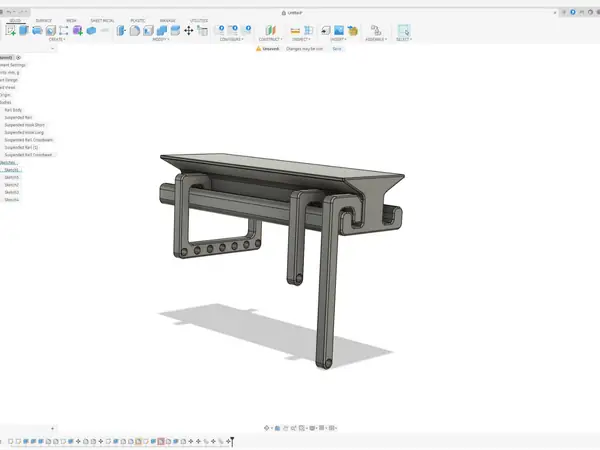Expand the Modify dropdown menu
This screenshot has height=450, width=600.
click(161, 39)
